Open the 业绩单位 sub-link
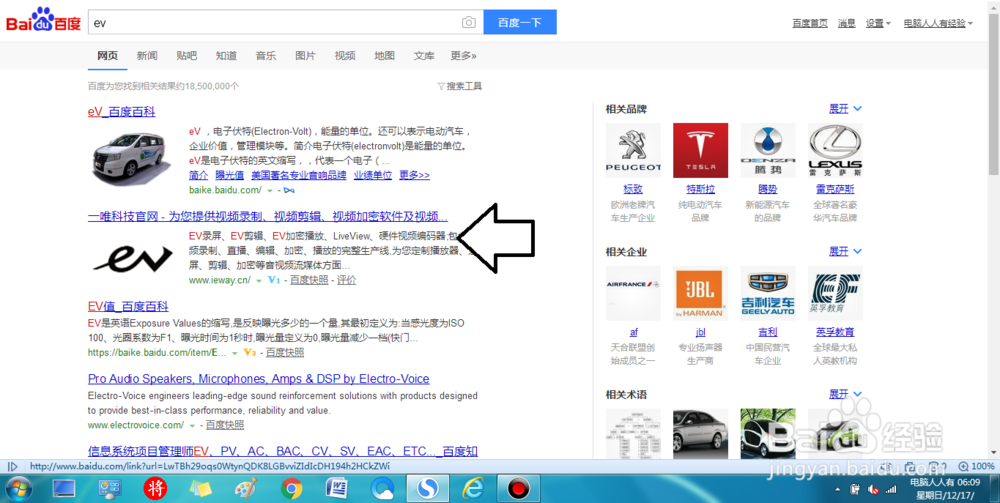Image resolution: width=1000 pixels, height=503 pixels. coord(373,175)
